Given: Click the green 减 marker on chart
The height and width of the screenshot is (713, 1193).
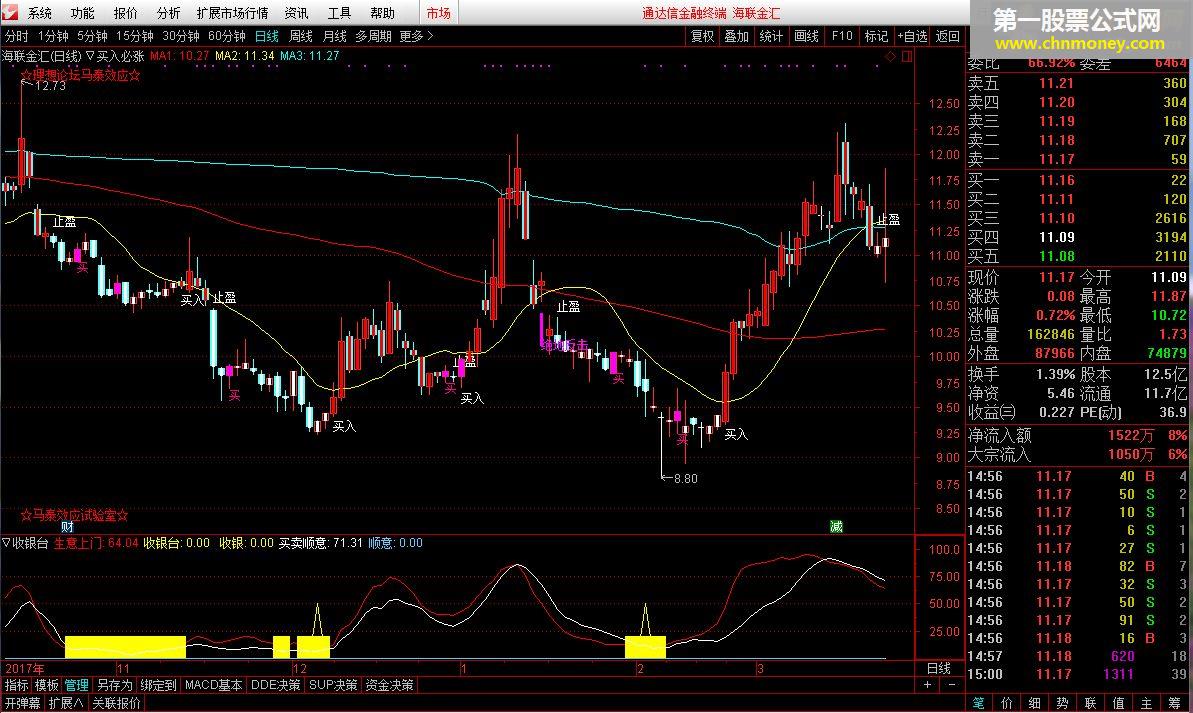Looking at the screenshot, I should coord(836,526).
